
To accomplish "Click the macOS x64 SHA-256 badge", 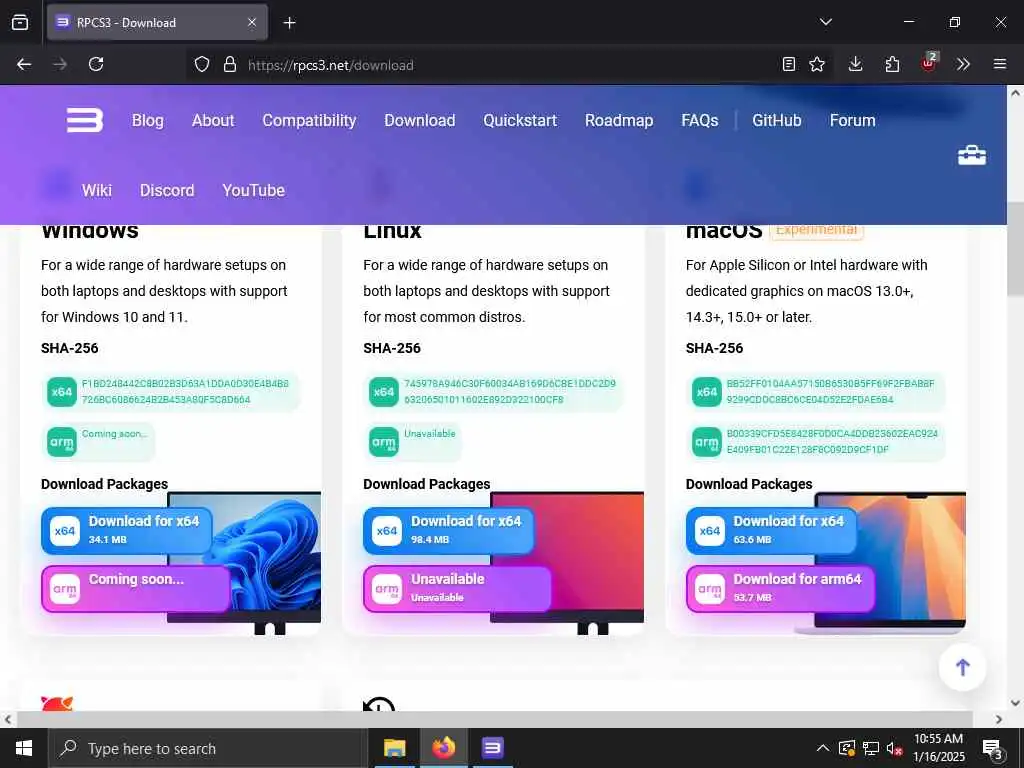I will pos(707,392).
